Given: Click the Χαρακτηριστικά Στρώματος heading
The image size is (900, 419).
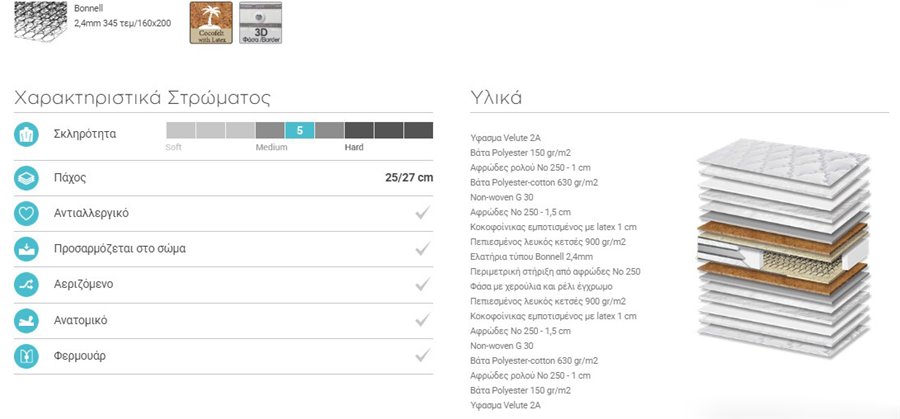Looking at the screenshot, I should coord(142,98).
